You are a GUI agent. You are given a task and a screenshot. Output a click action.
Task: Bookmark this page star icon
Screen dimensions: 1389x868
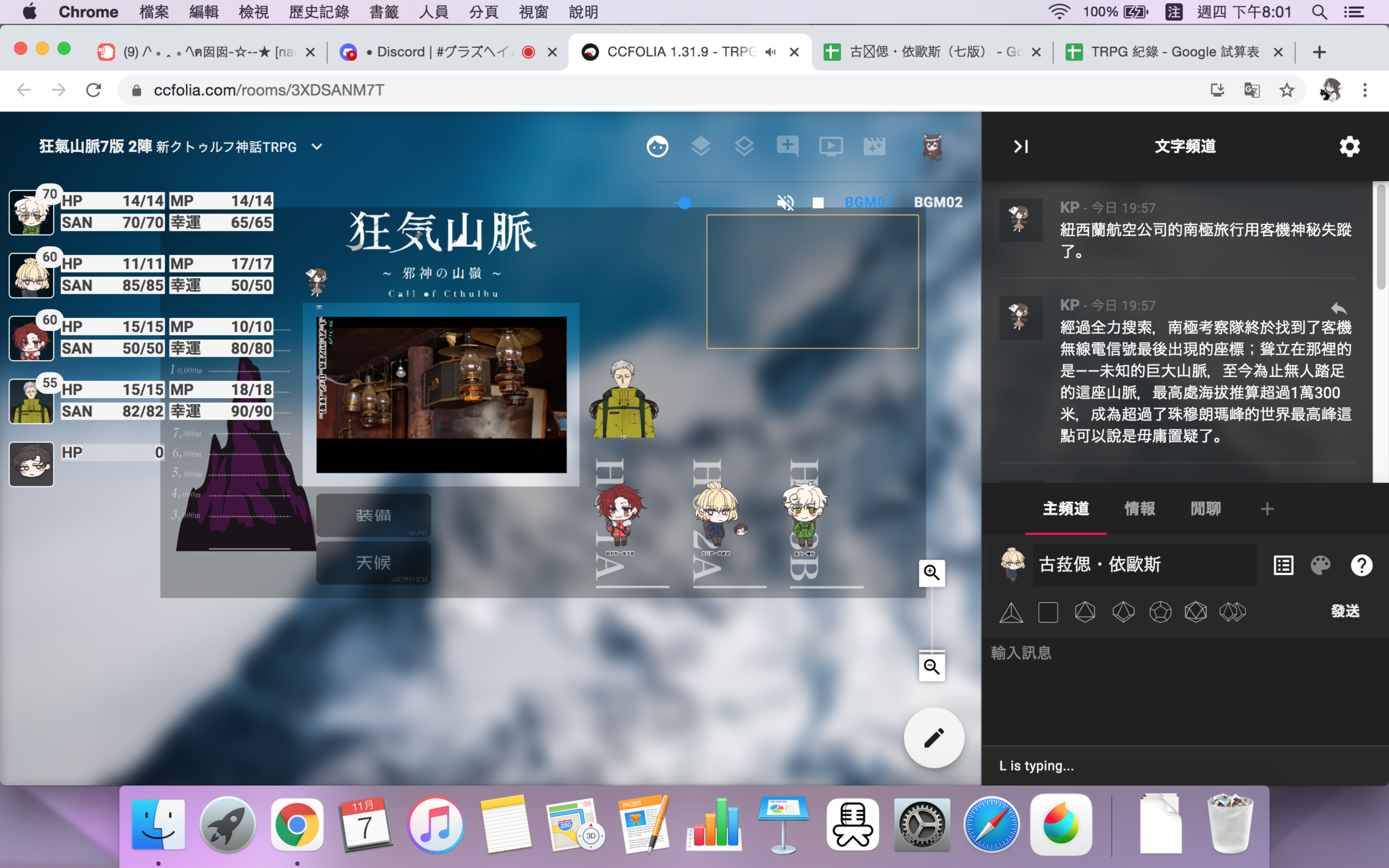1287,90
